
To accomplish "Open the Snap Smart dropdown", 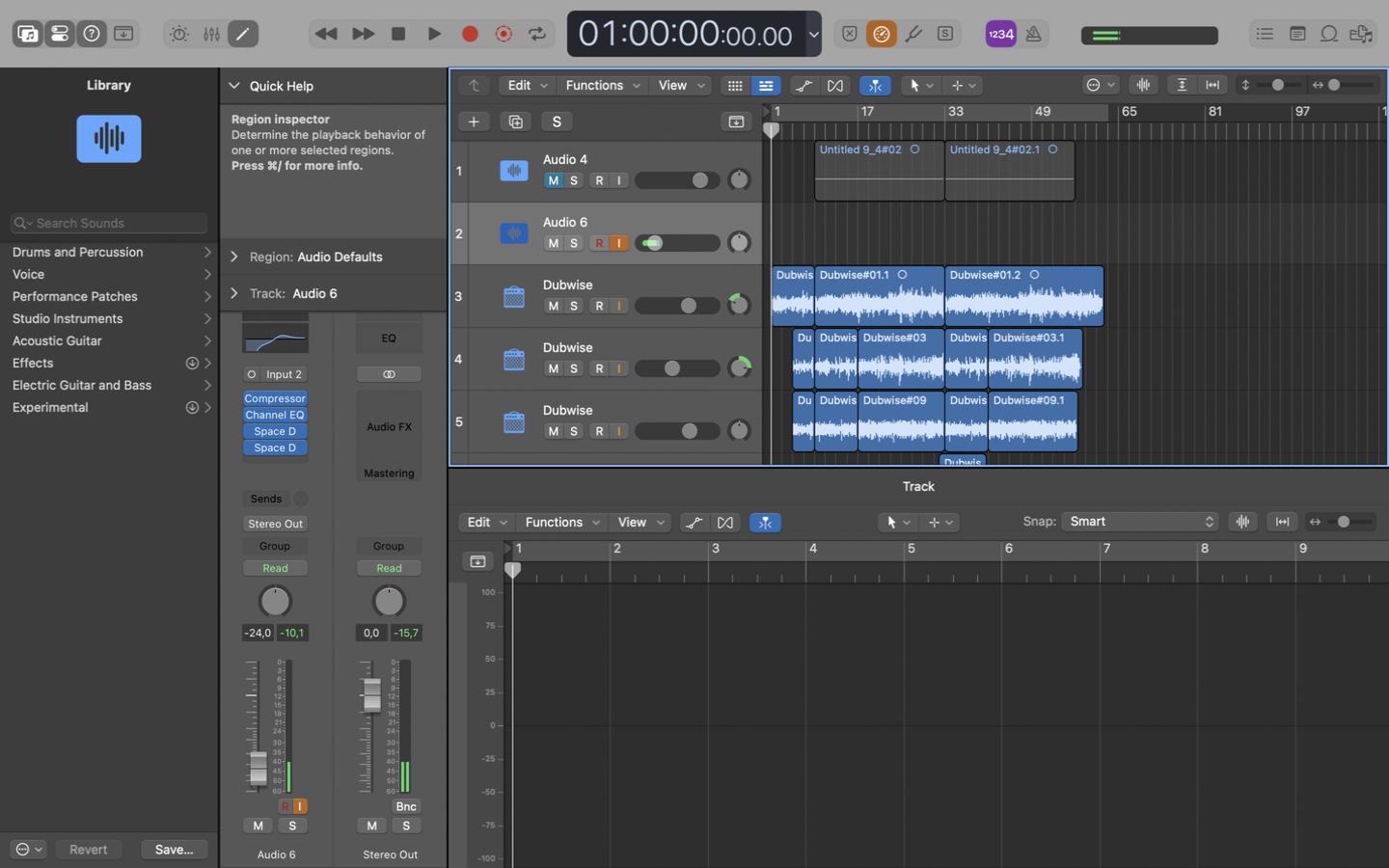I will [x=1140, y=522].
